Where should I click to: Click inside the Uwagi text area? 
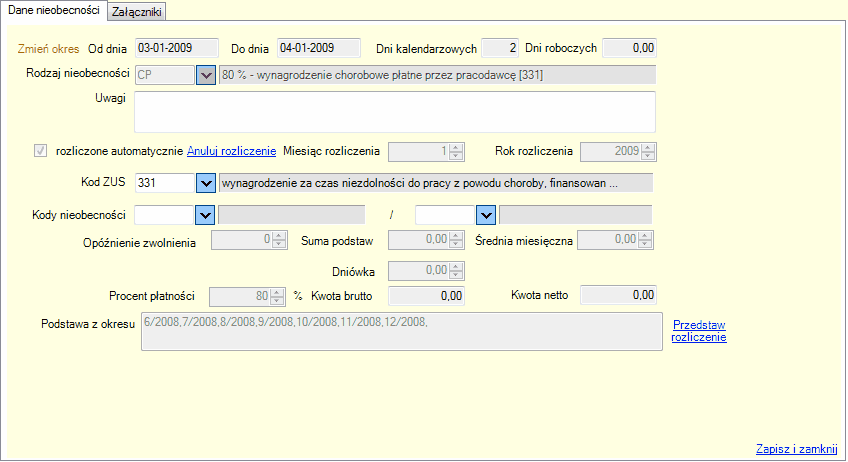point(395,112)
